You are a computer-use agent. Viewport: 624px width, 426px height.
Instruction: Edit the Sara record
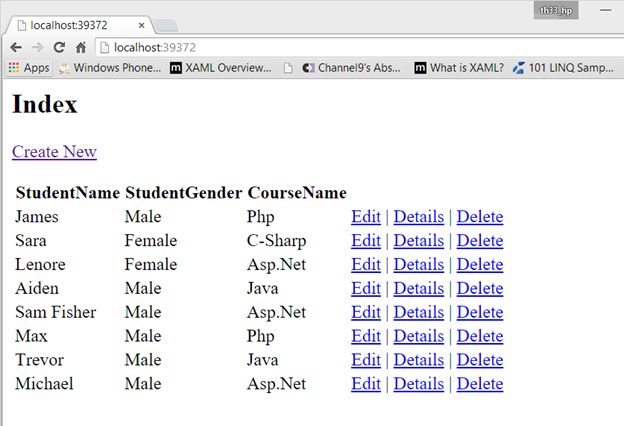point(366,241)
